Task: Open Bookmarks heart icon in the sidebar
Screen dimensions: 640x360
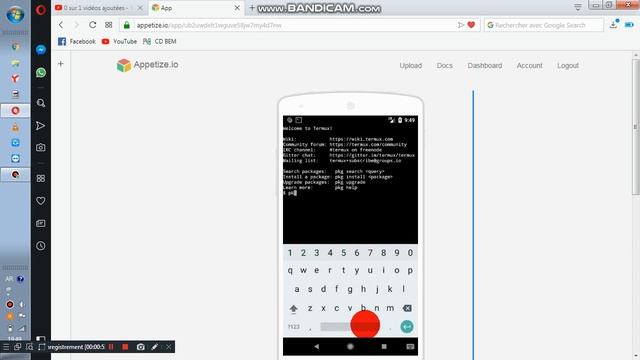Action: [x=41, y=201]
